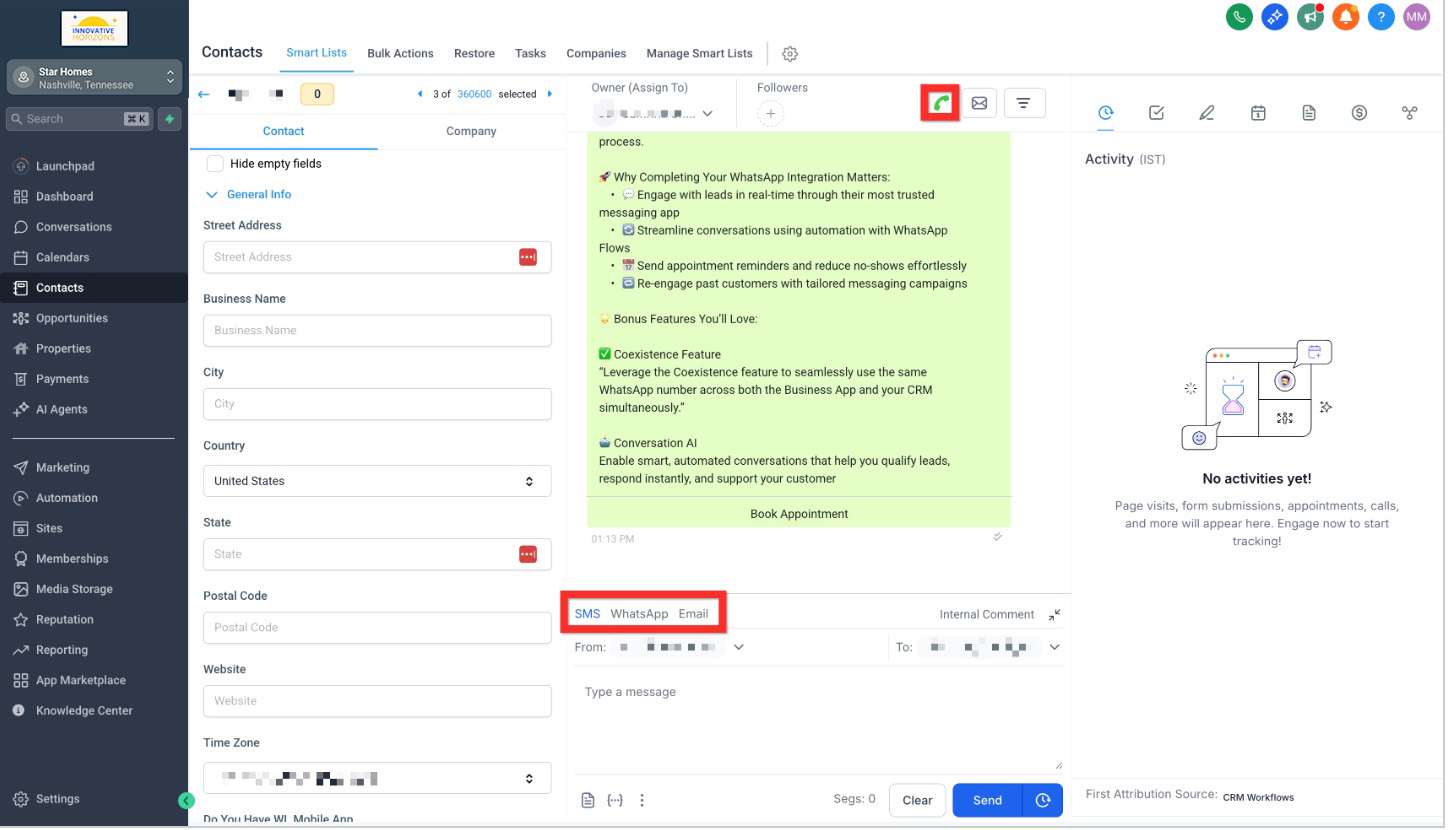This screenshot has height=830, width=1448.
Task: Schedule message using the clock button
Action: pyautogui.click(x=1043, y=801)
